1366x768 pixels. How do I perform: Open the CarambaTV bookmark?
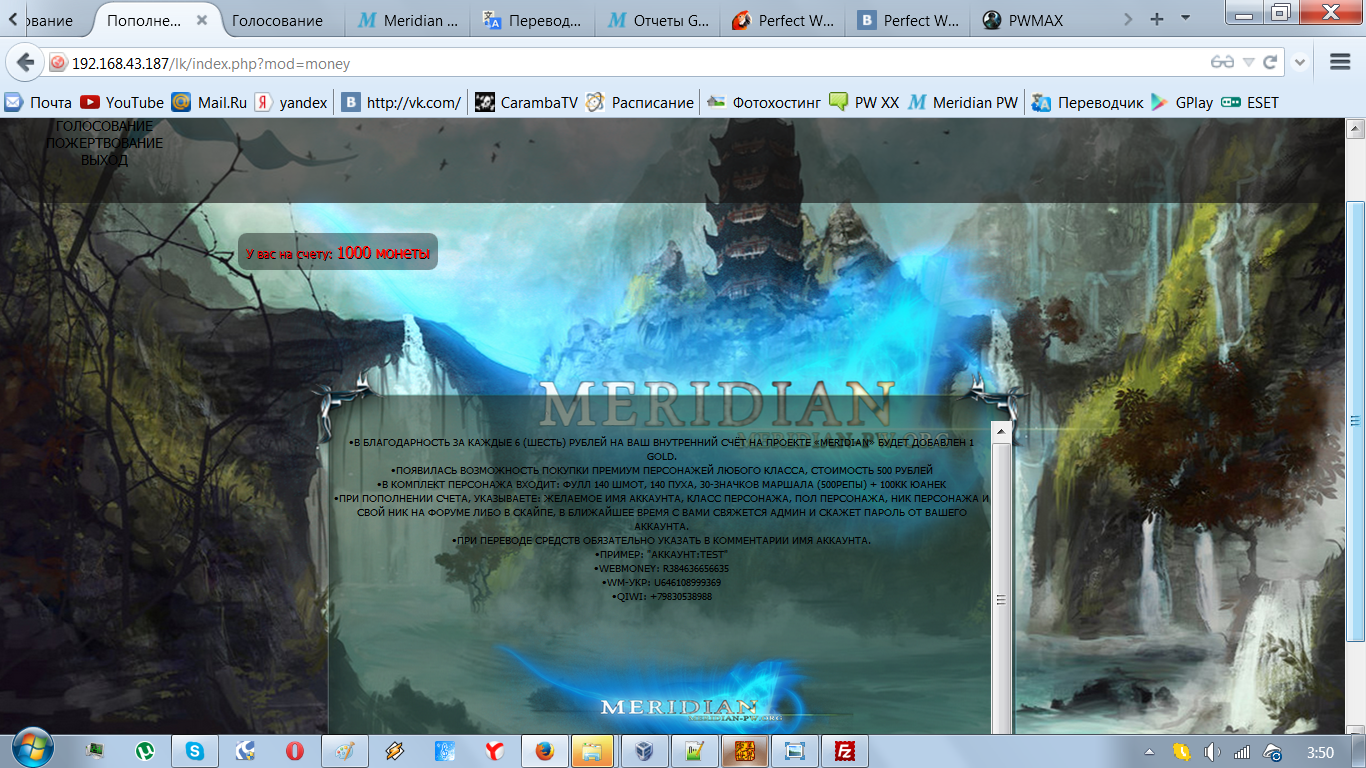coord(526,102)
